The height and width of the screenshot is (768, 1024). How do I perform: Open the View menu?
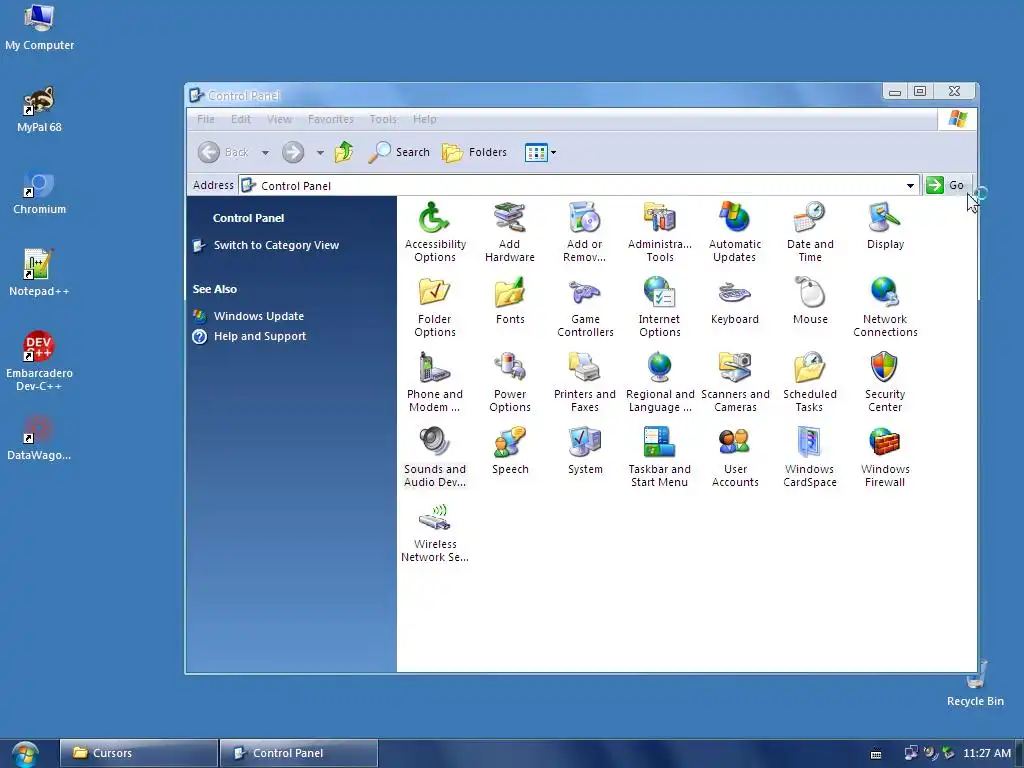(x=280, y=119)
